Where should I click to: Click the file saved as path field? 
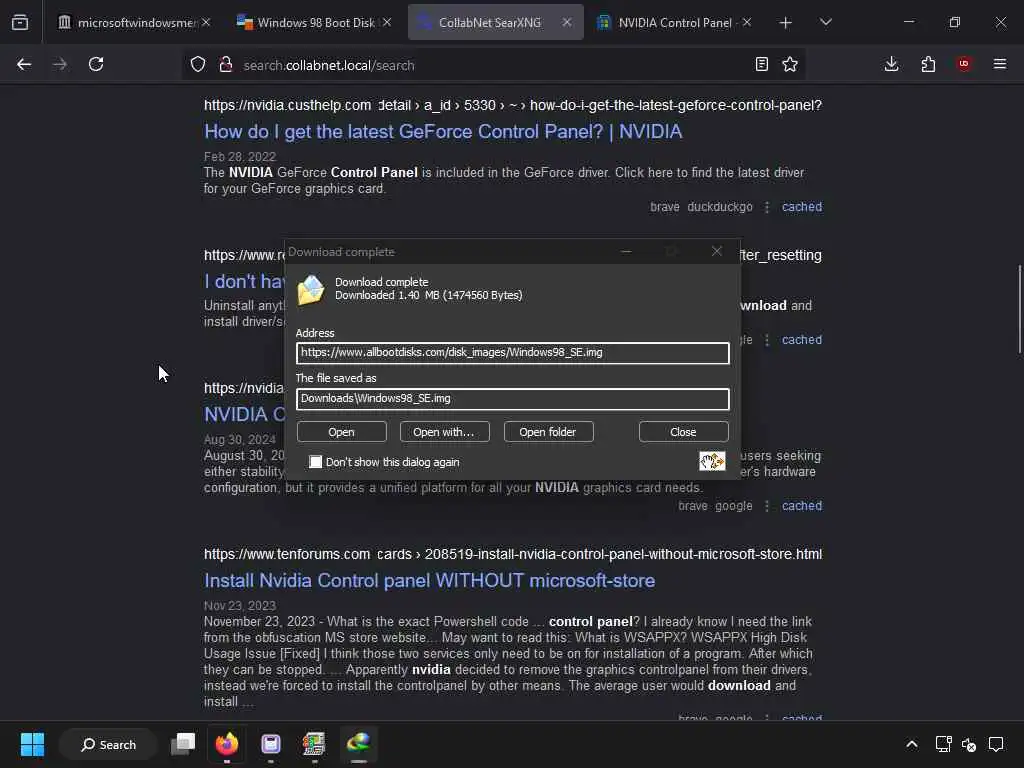tap(512, 398)
